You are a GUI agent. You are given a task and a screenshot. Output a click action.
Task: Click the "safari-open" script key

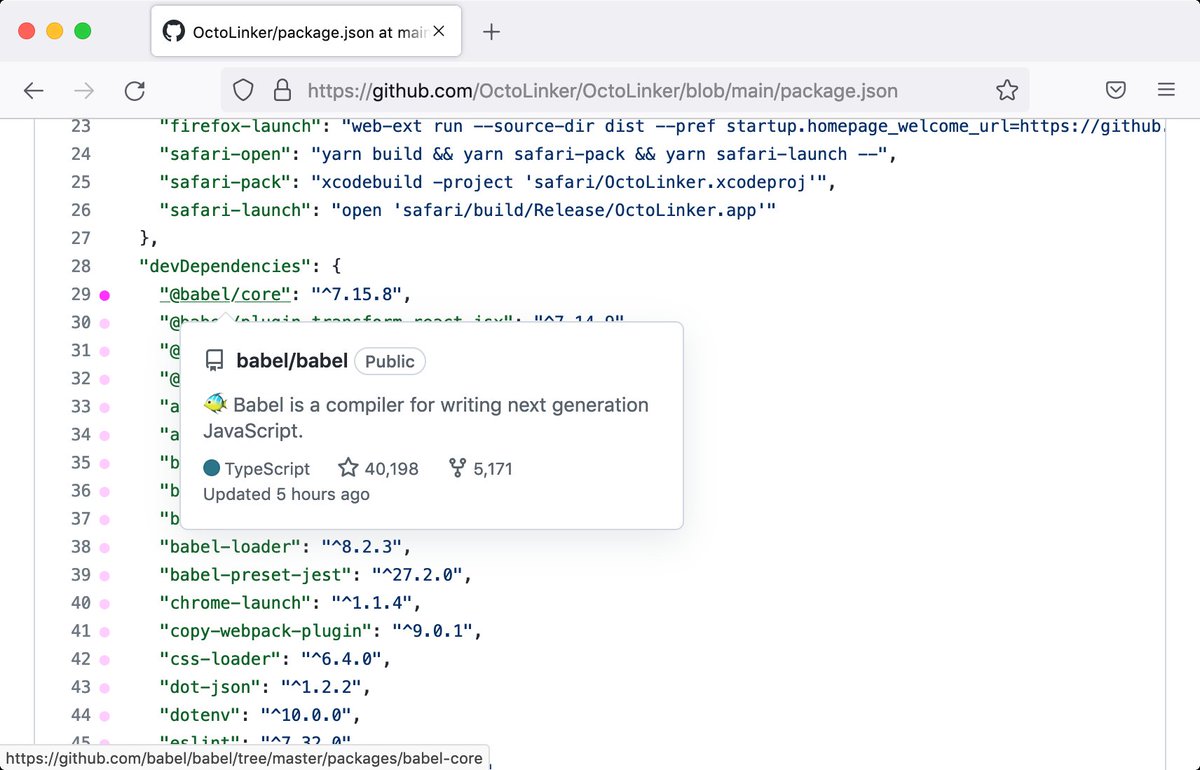tap(225, 154)
